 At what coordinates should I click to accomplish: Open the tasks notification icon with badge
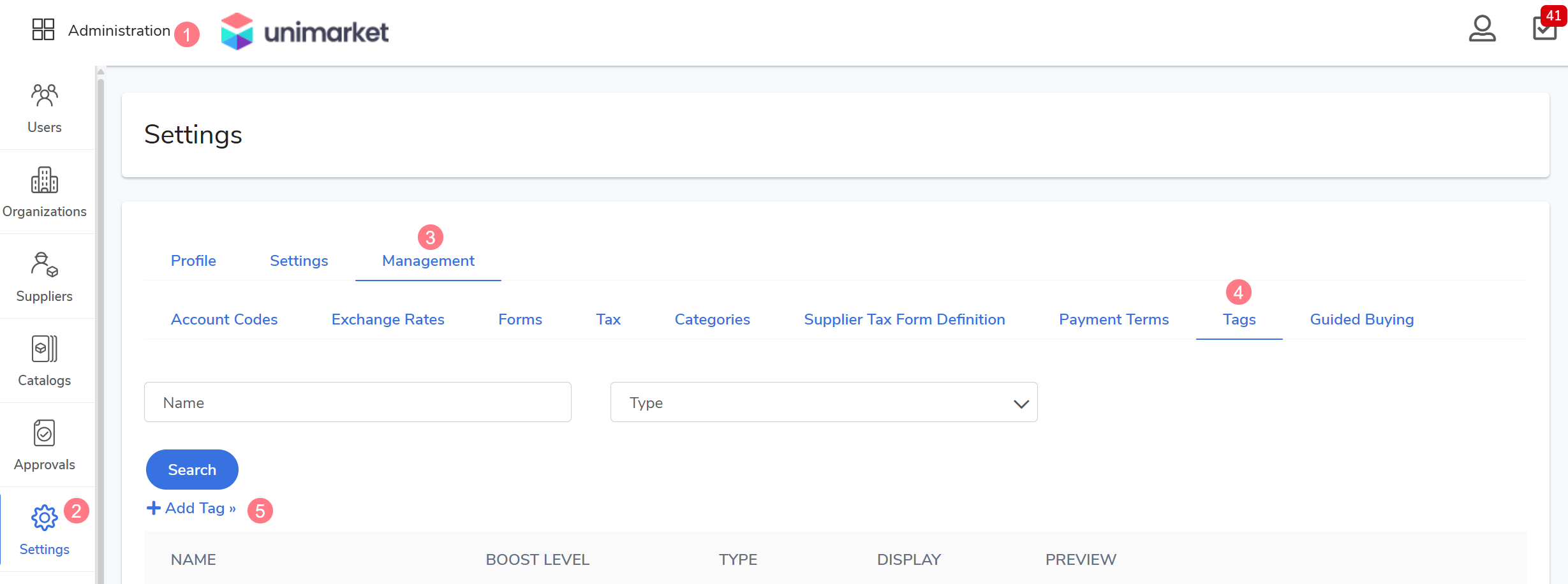pyautogui.click(x=1544, y=28)
